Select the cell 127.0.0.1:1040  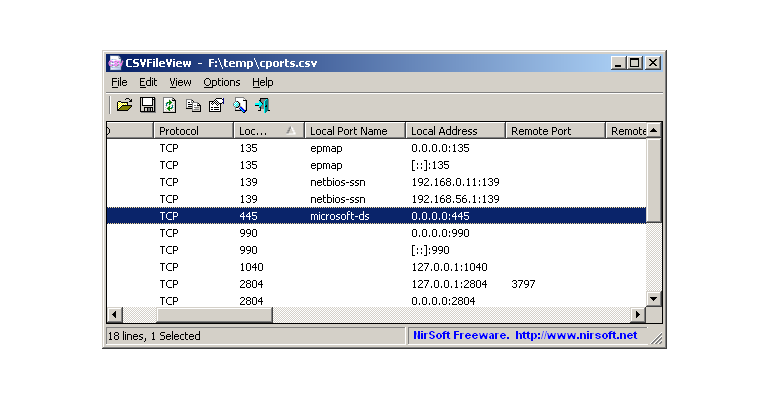pyautogui.click(x=449, y=267)
